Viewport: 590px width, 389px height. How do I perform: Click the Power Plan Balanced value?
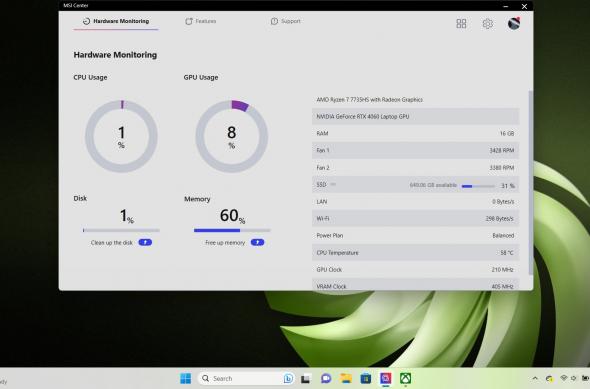click(503, 236)
